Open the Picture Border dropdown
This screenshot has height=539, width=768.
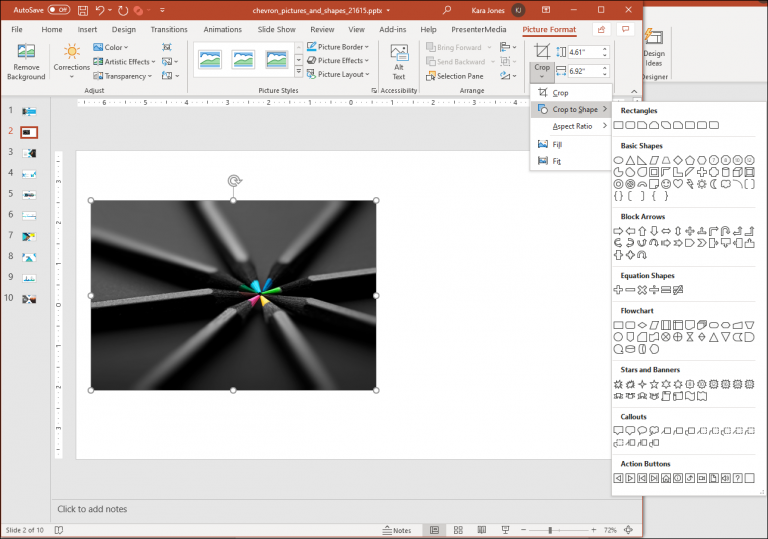point(339,47)
